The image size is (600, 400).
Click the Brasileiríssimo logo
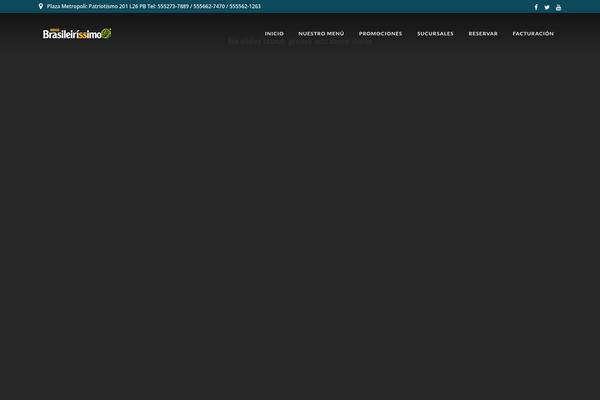click(x=77, y=34)
